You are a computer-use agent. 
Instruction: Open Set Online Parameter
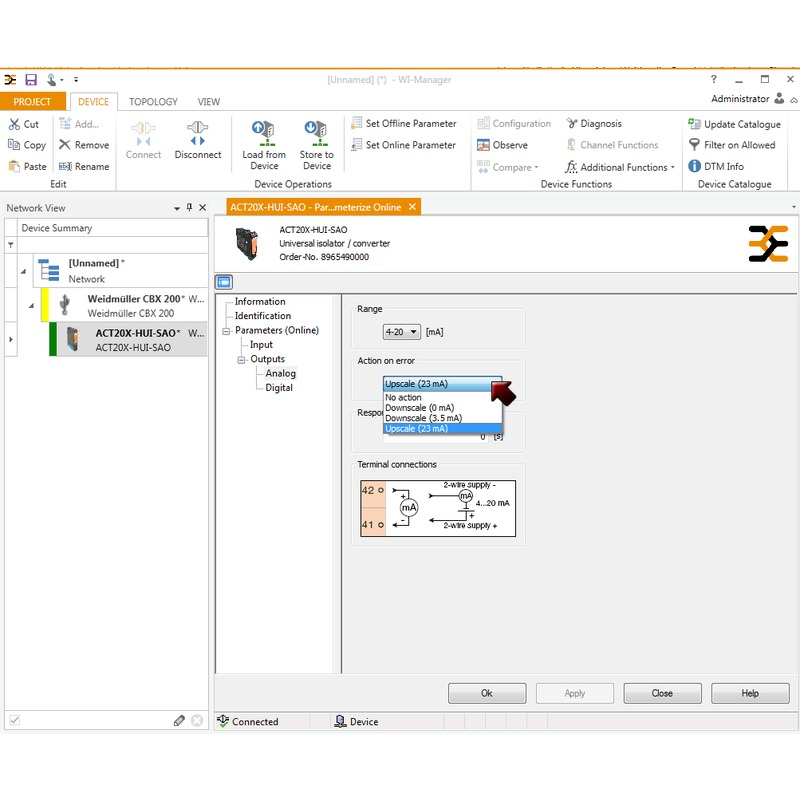tap(403, 145)
